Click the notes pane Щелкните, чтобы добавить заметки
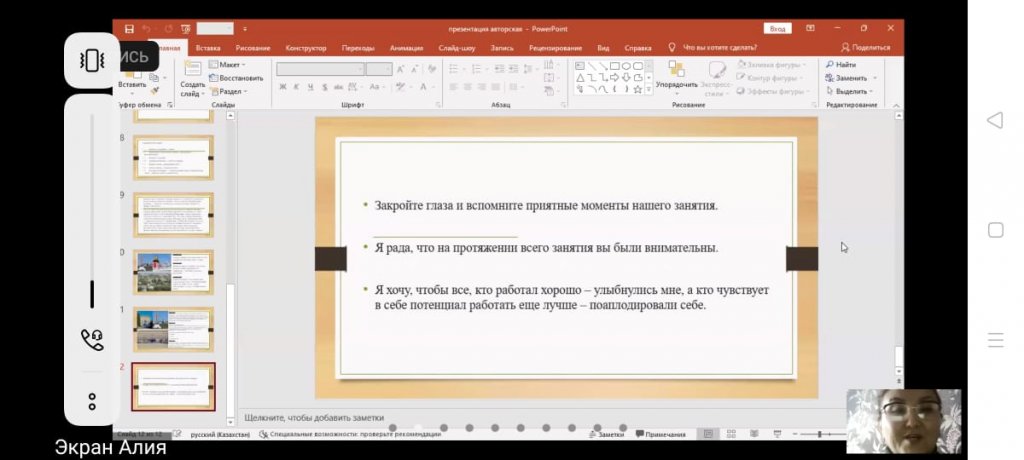This screenshot has width=1024, height=460. 314,418
